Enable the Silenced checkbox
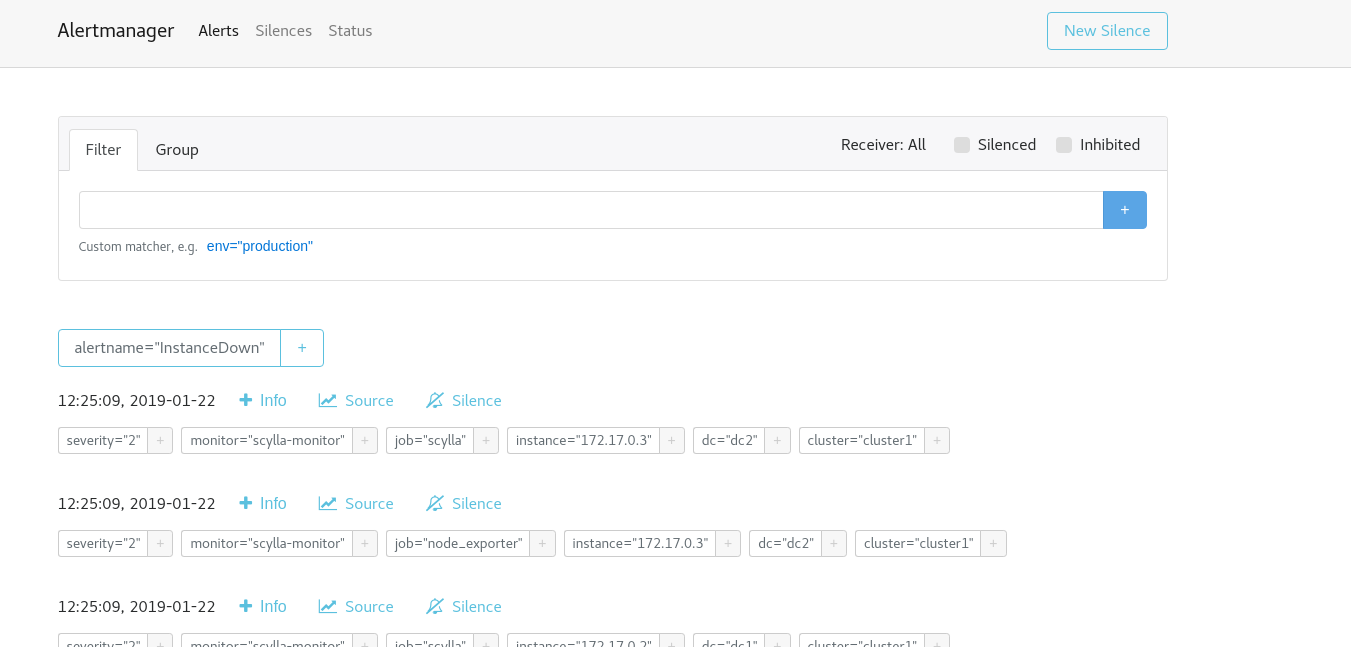This screenshot has height=647, width=1351. point(961,144)
